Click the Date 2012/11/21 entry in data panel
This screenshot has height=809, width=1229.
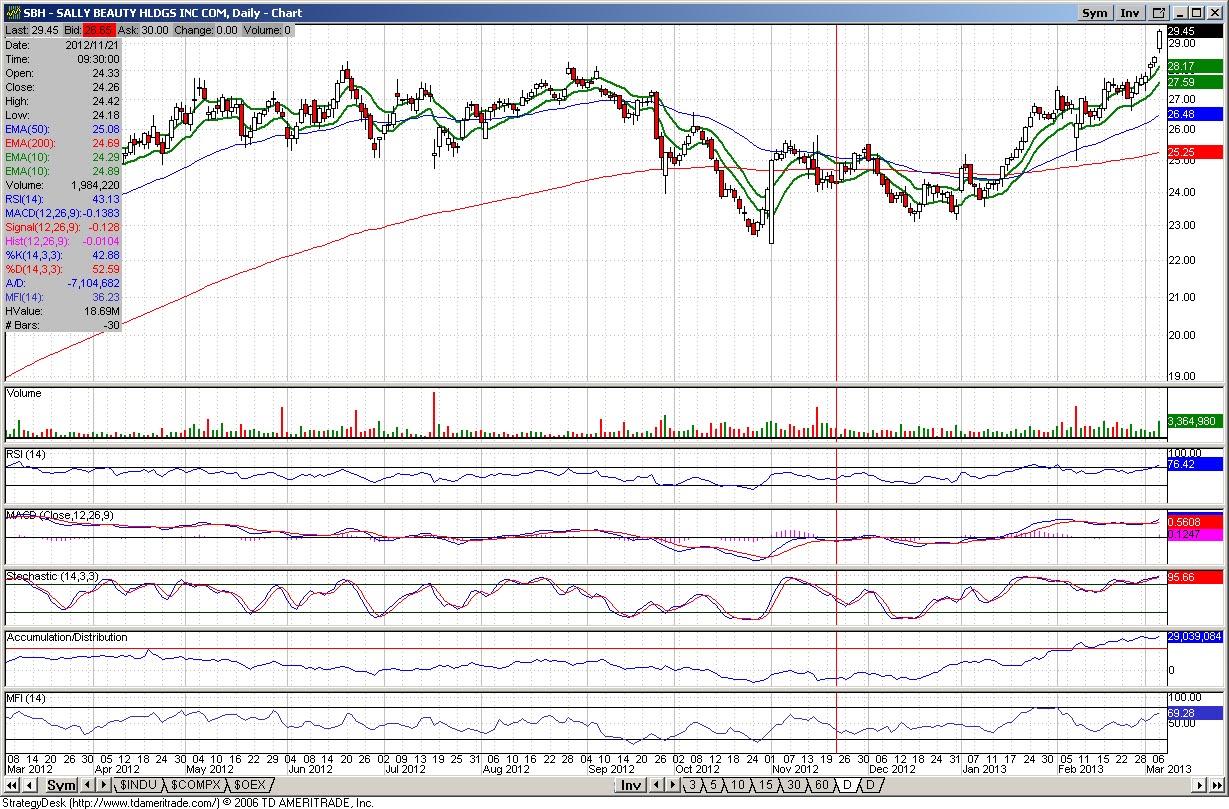click(x=63, y=45)
